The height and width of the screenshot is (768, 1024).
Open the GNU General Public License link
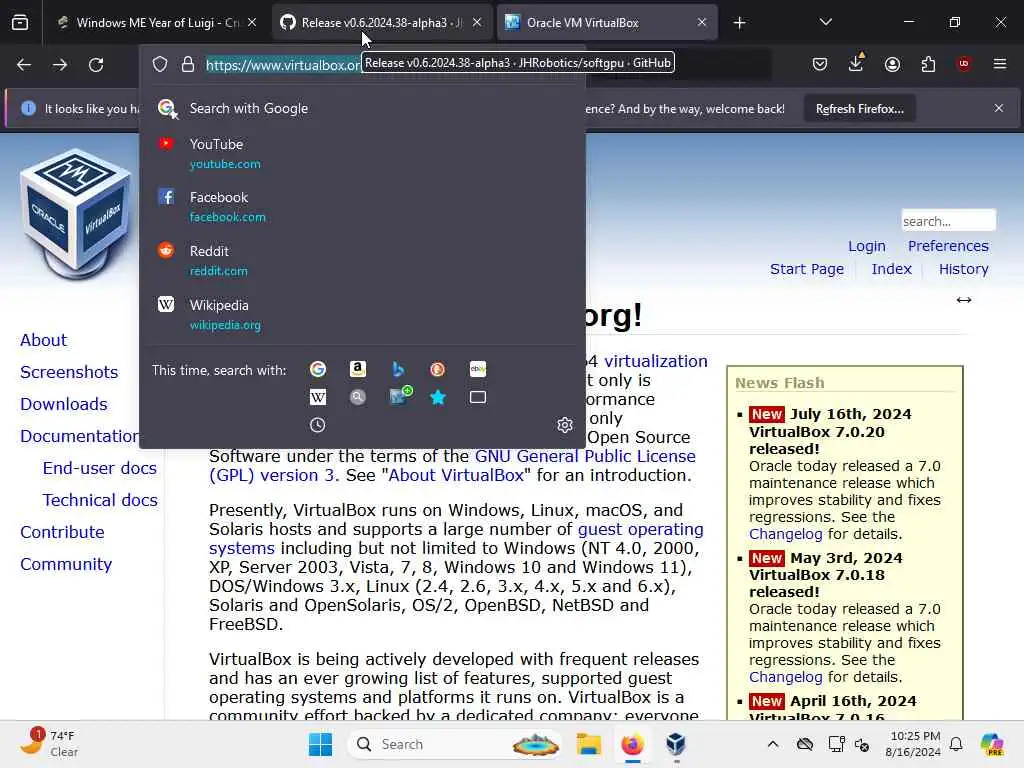[584, 456]
